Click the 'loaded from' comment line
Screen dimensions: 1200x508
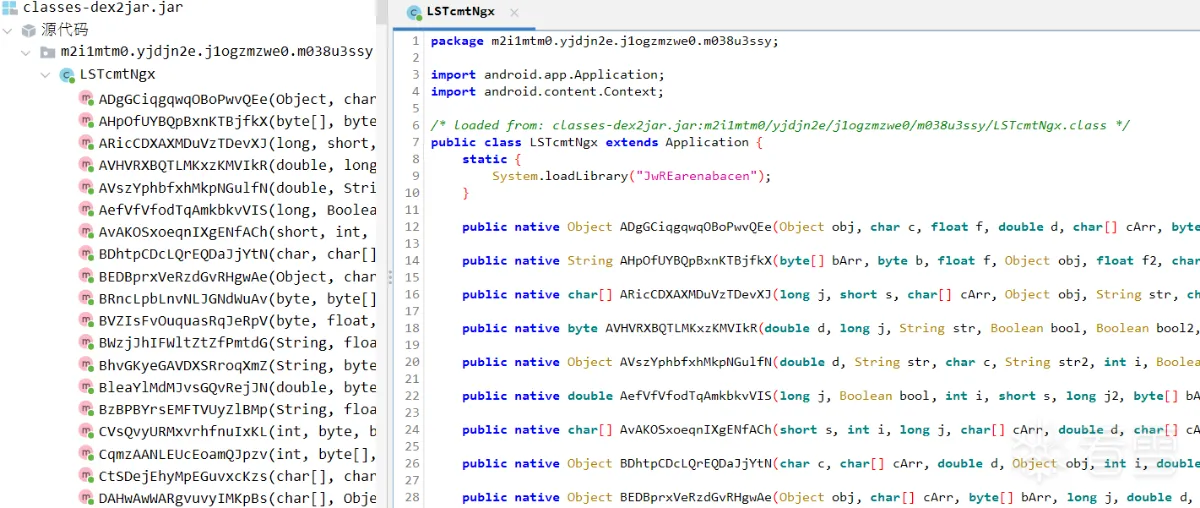click(780, 126)
